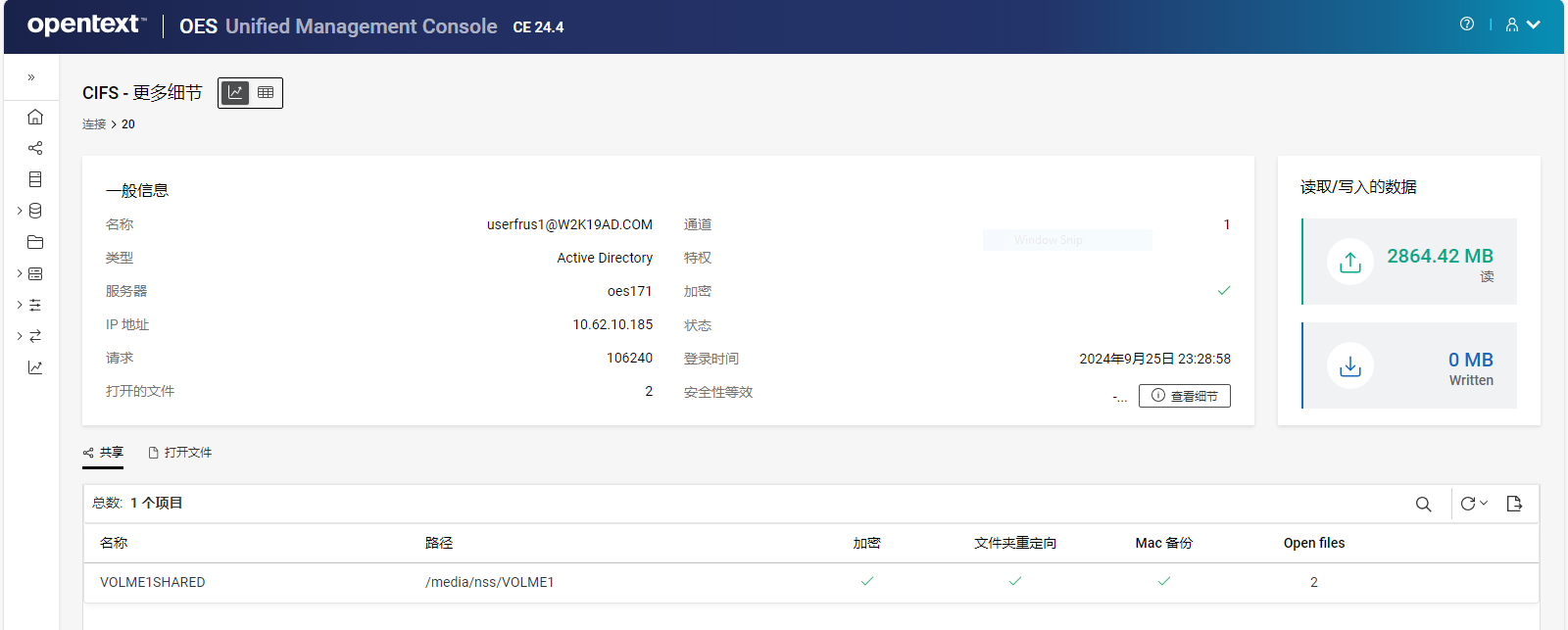
Task: Click the encryption check mark in general info
Action: click(x=1224, y=291)
